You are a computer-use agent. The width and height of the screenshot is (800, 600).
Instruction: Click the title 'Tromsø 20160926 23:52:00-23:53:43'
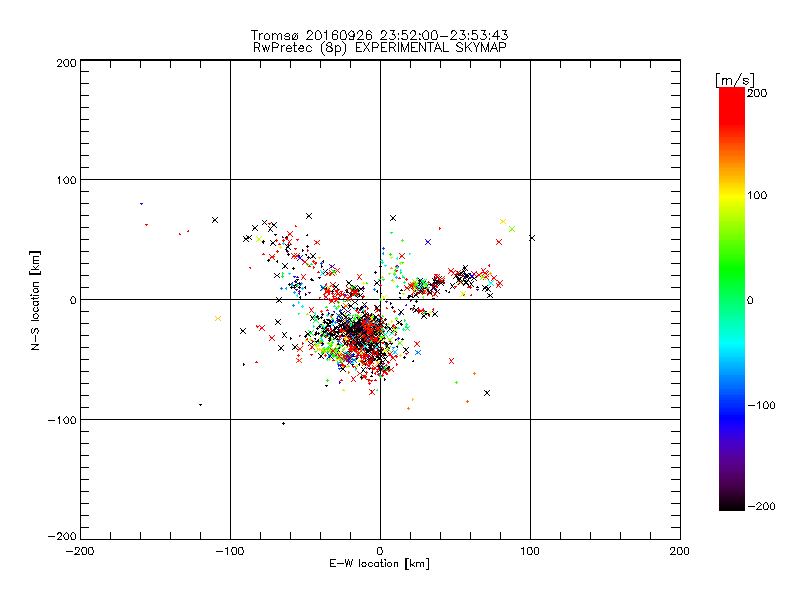click(x=379, y=35)
